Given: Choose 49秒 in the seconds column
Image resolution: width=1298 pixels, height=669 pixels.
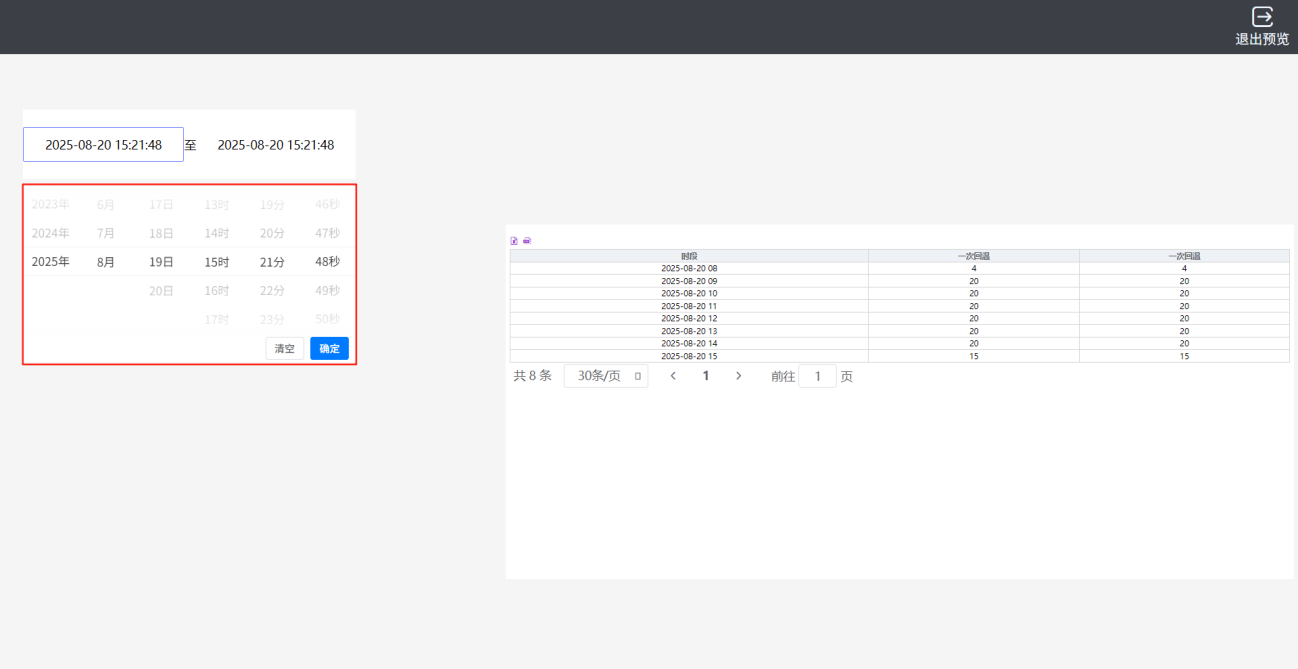Looking at the screenshot, I should click(x=327, y=291).
